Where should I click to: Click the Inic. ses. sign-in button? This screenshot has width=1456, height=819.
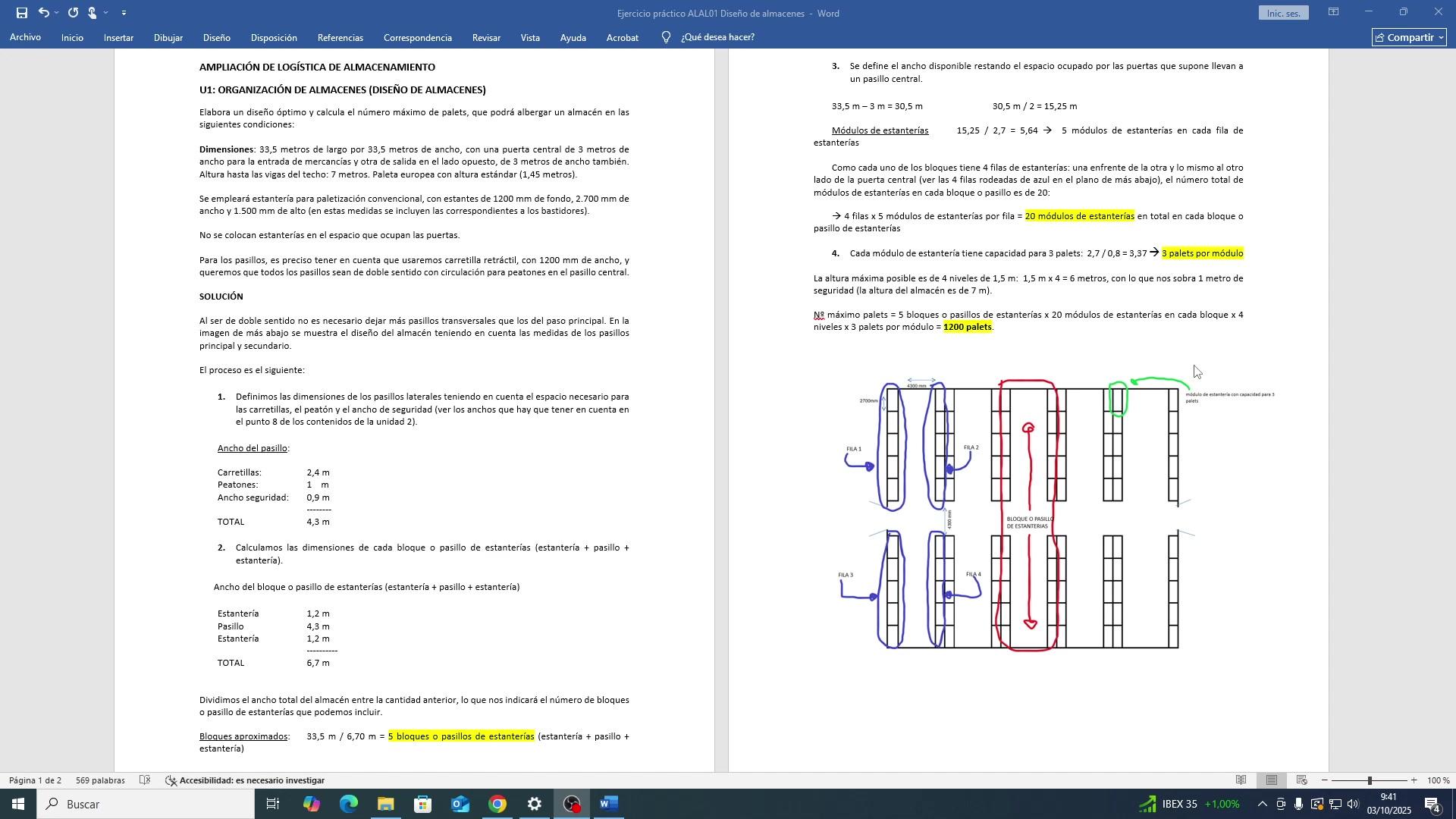pos(1283,13)
